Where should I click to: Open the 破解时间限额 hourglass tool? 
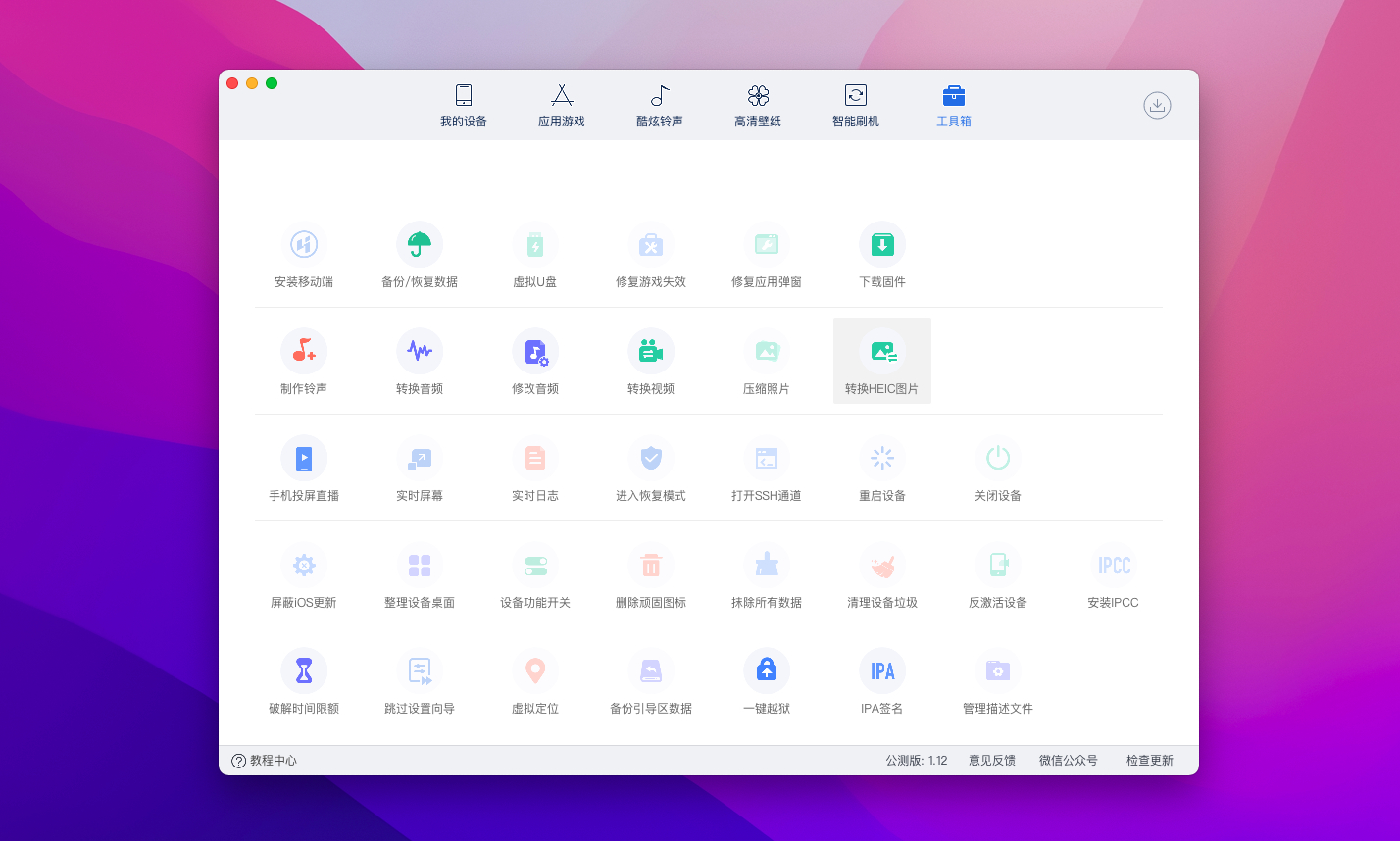[304, 670]
